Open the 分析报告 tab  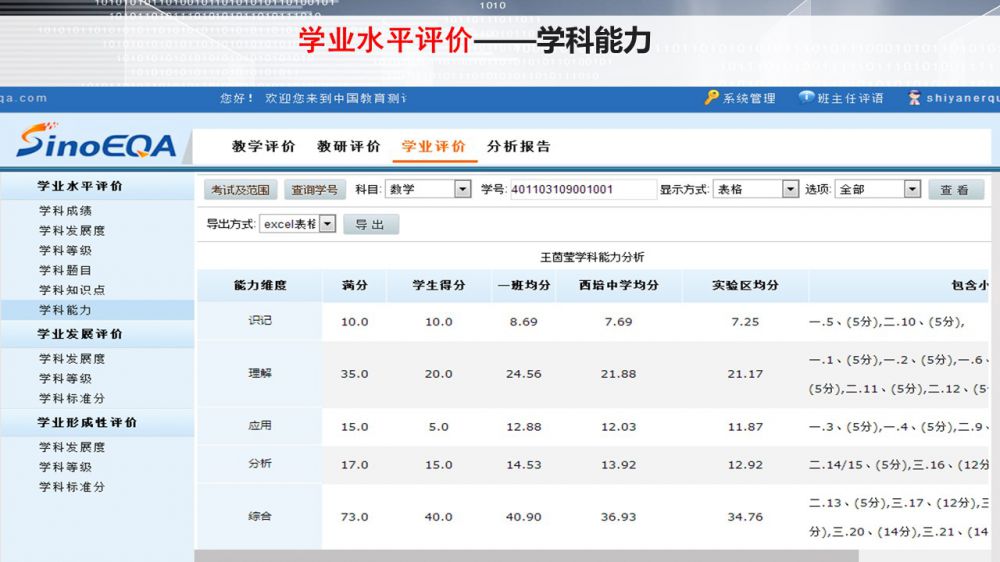coord(519,146)
